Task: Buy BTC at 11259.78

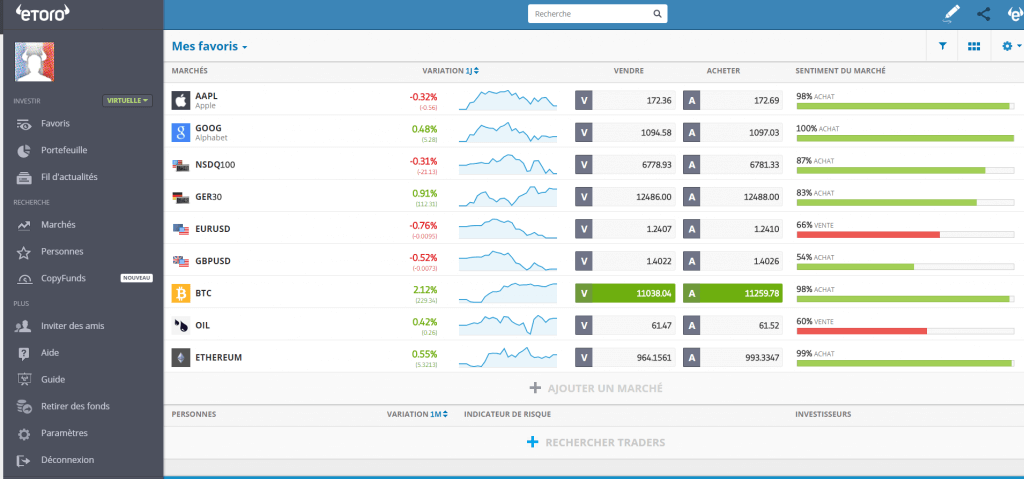Action: (733, 293)
